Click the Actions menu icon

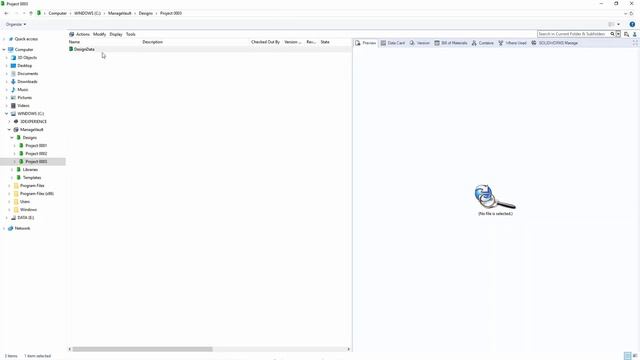click(71, 34)
